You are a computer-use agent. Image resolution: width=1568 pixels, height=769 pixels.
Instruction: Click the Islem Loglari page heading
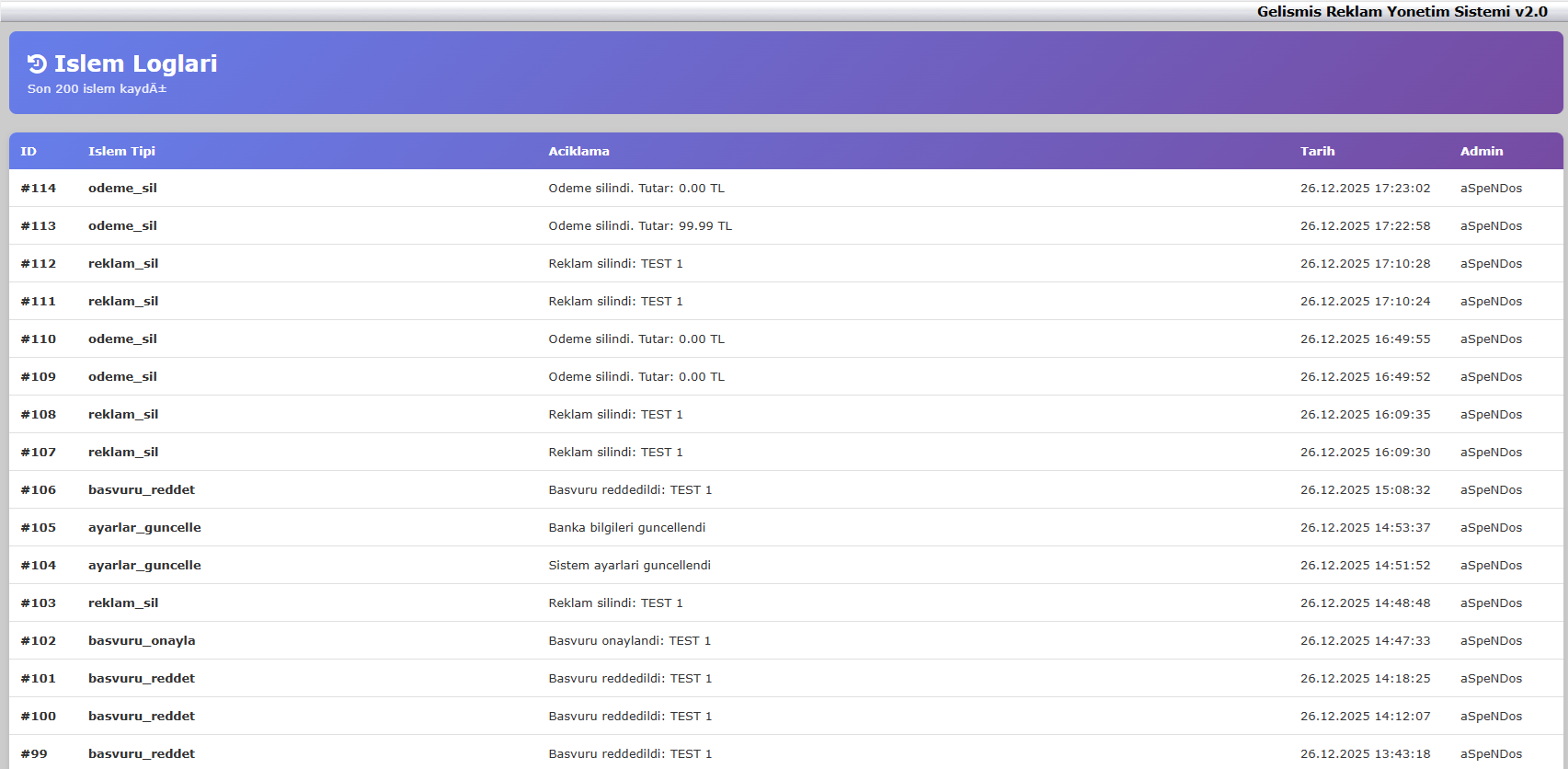point(135,63)
